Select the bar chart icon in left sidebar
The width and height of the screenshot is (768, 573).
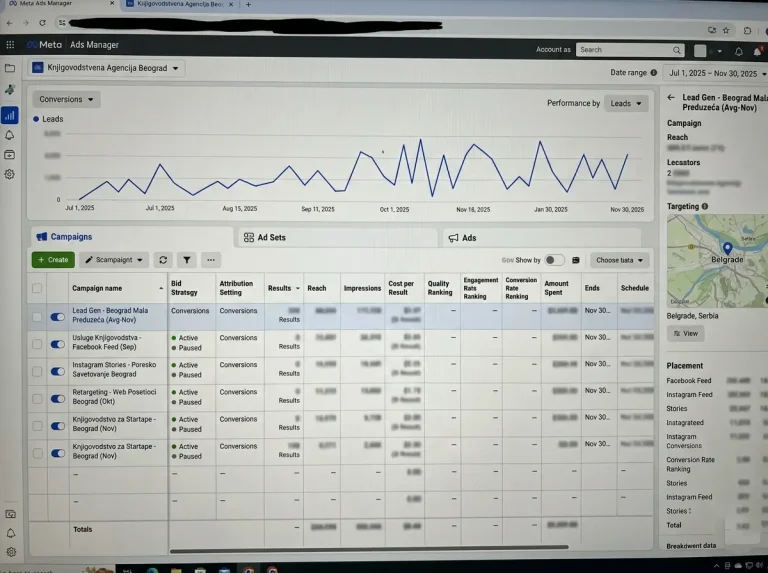10,116
